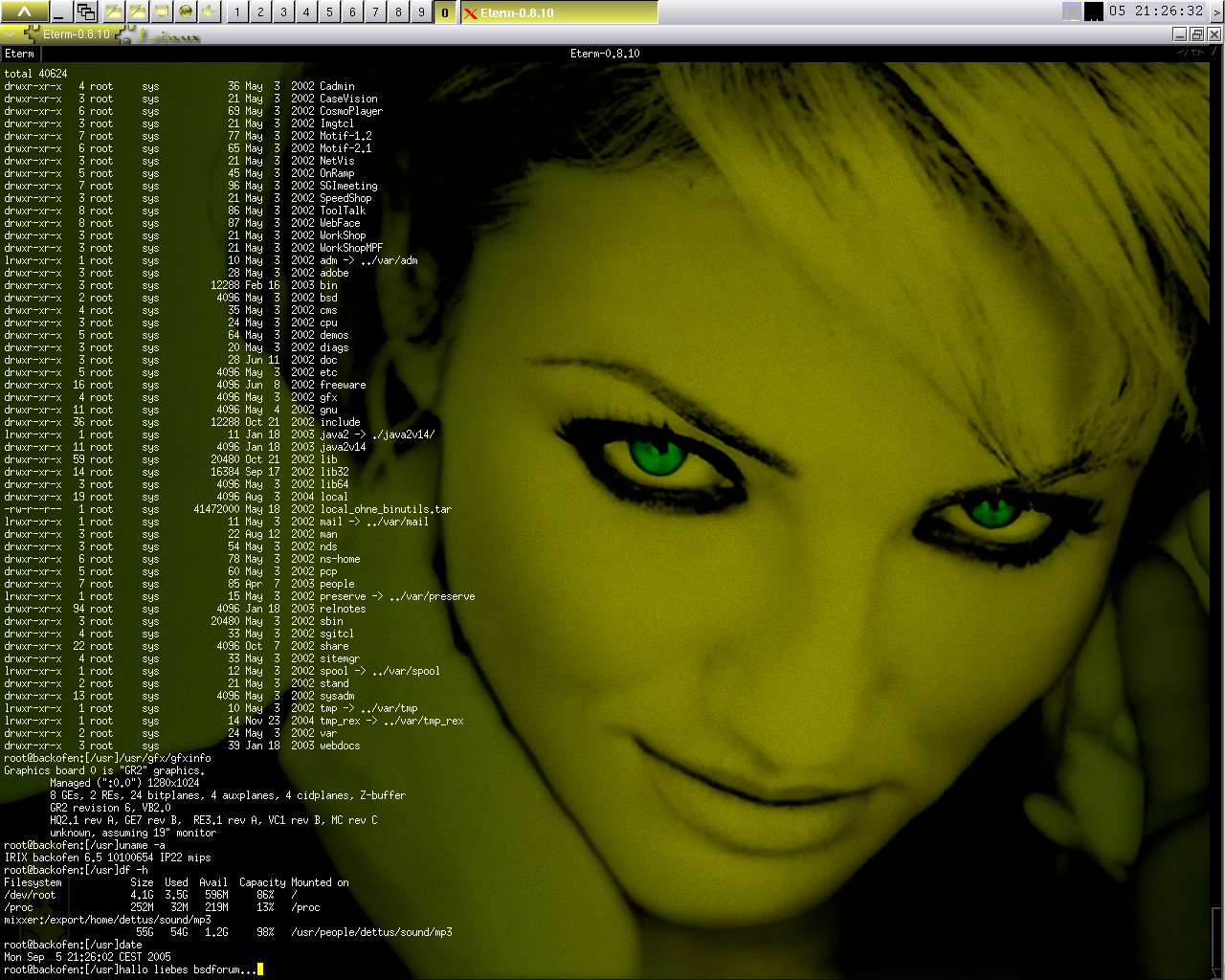
Task: Open the IceWM start menu button
Action: point(23,11)
